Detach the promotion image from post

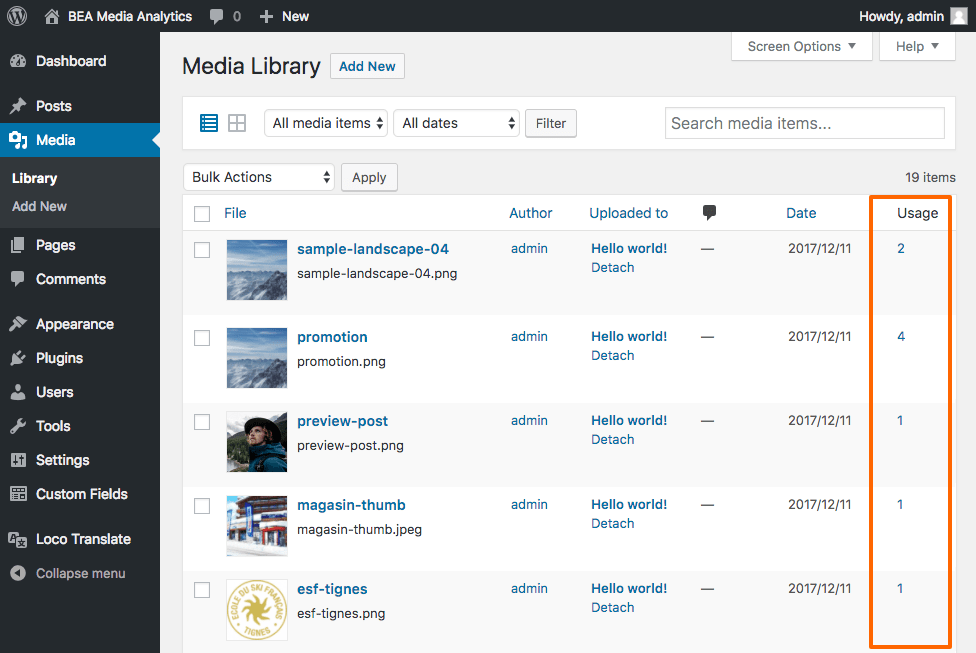(x=612, y=355)
